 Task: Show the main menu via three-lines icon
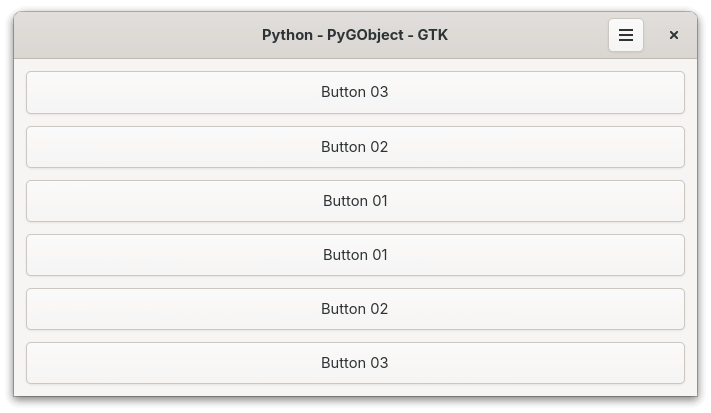point(626,35)
